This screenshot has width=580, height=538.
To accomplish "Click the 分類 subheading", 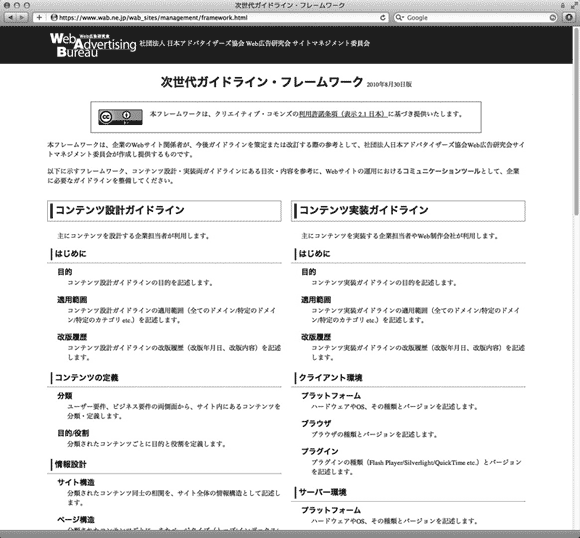I will [65, 396].
